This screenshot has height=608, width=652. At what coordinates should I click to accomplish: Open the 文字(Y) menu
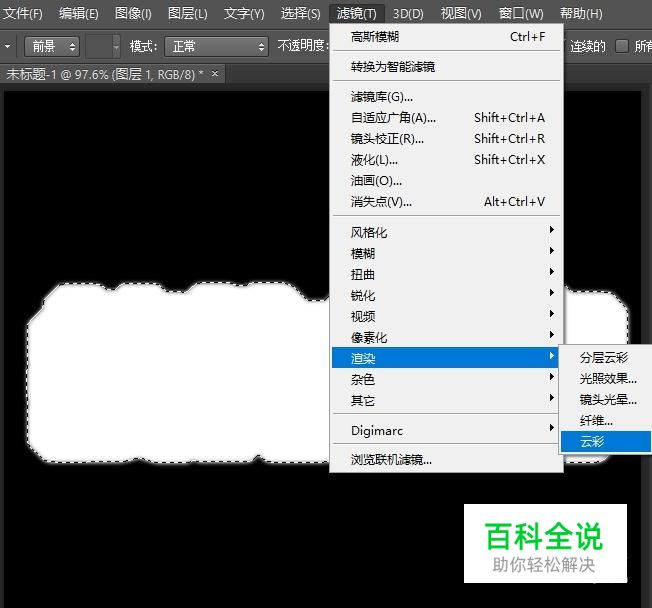[244, 14]
